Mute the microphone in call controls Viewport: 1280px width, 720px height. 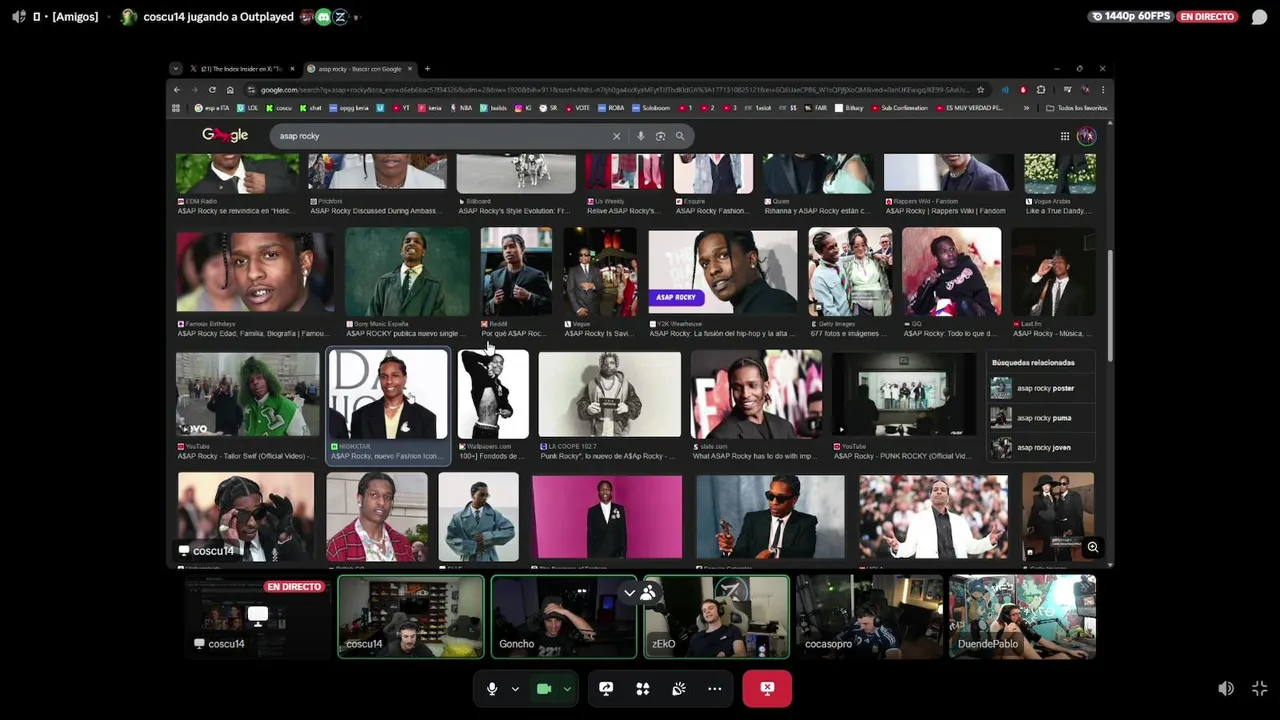[491, 688]
